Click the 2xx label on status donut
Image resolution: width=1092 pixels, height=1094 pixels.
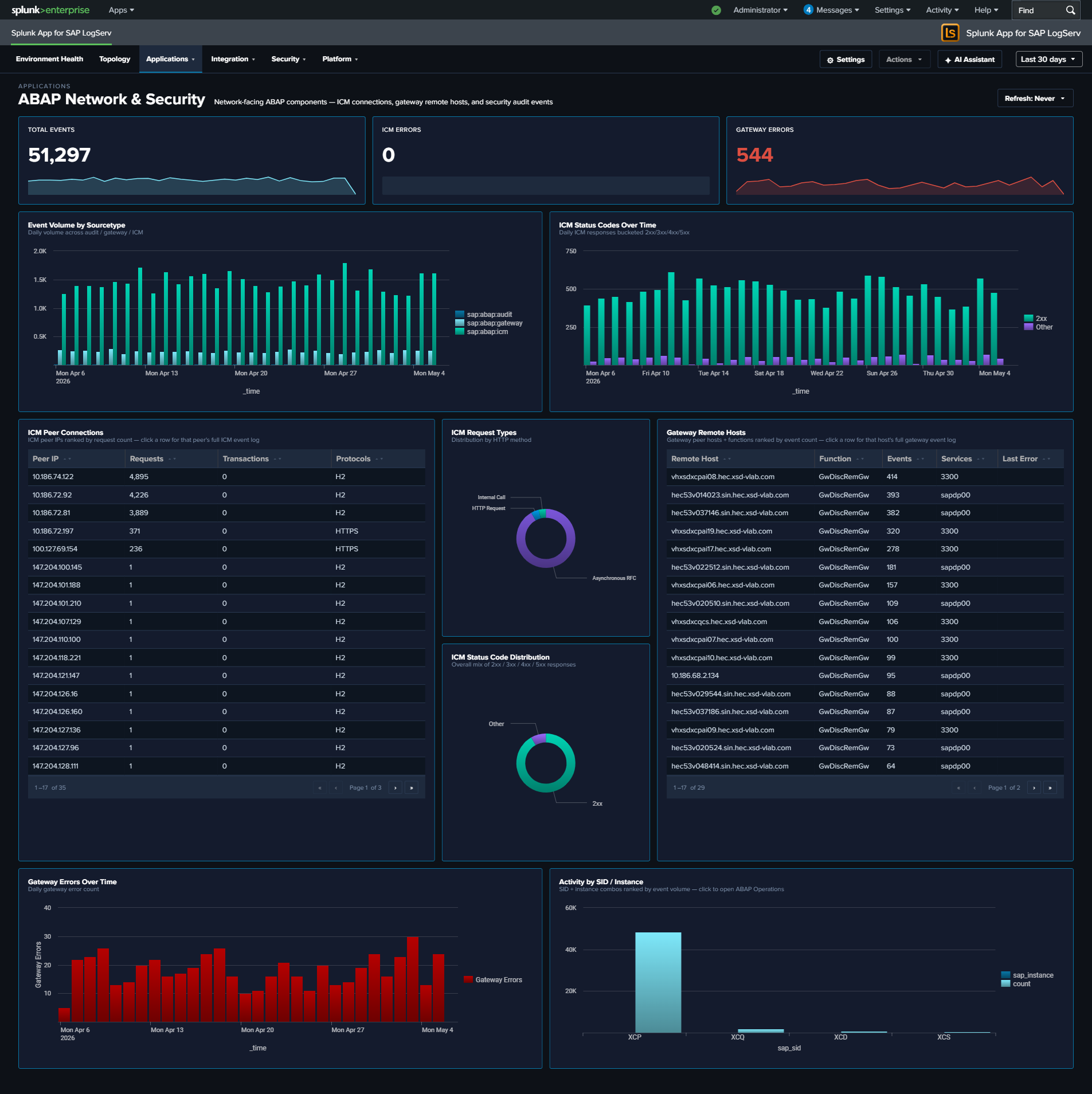point(597,803)
